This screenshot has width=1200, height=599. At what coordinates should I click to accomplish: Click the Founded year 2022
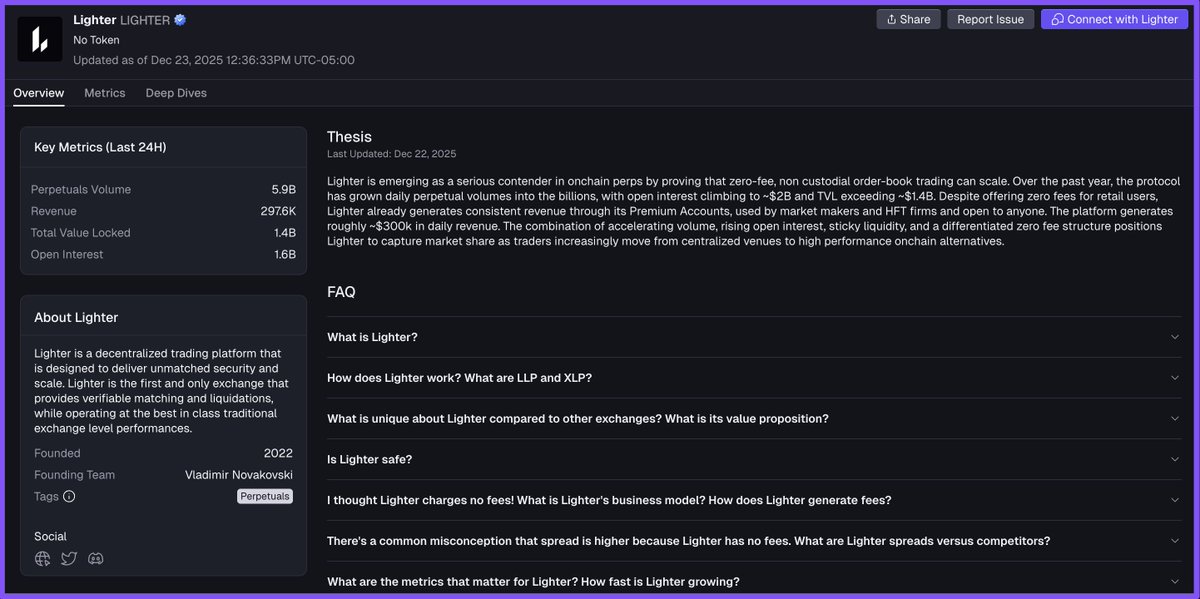[x=278, y=453]
